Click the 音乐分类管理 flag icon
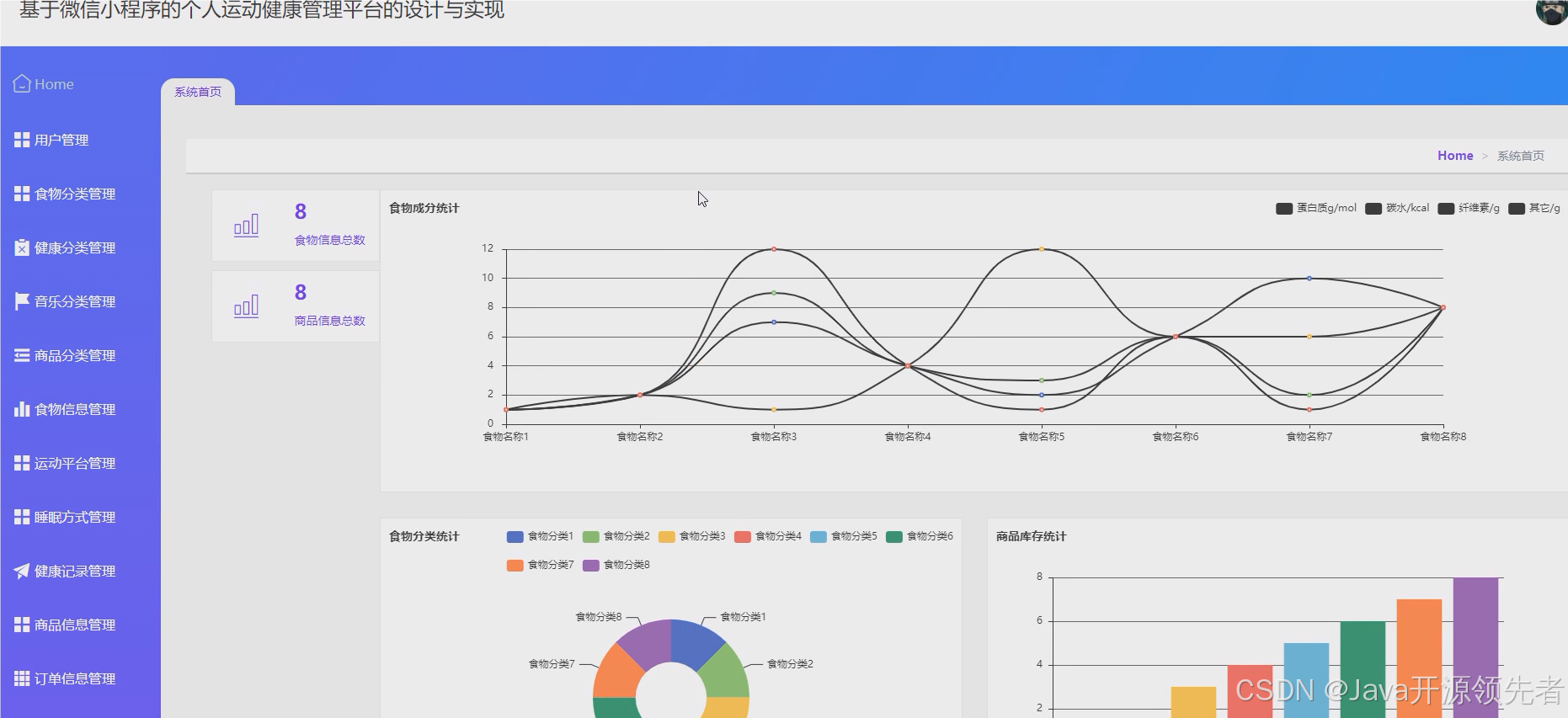 point(22,301)
